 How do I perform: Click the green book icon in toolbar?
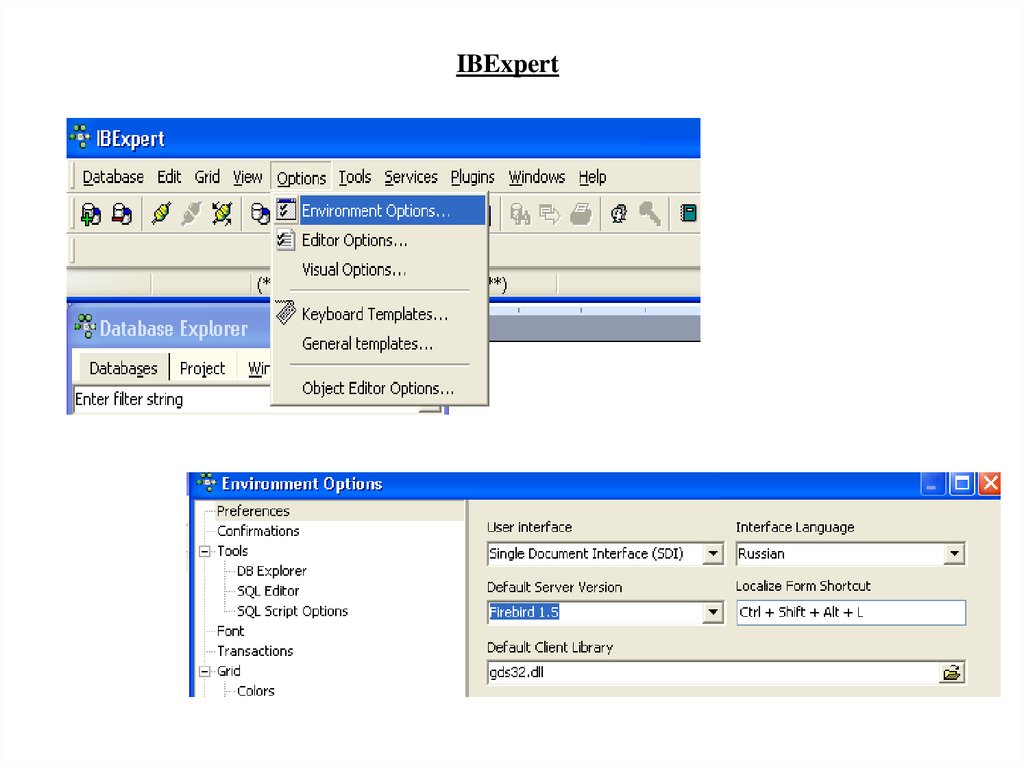tap(688, 213)
